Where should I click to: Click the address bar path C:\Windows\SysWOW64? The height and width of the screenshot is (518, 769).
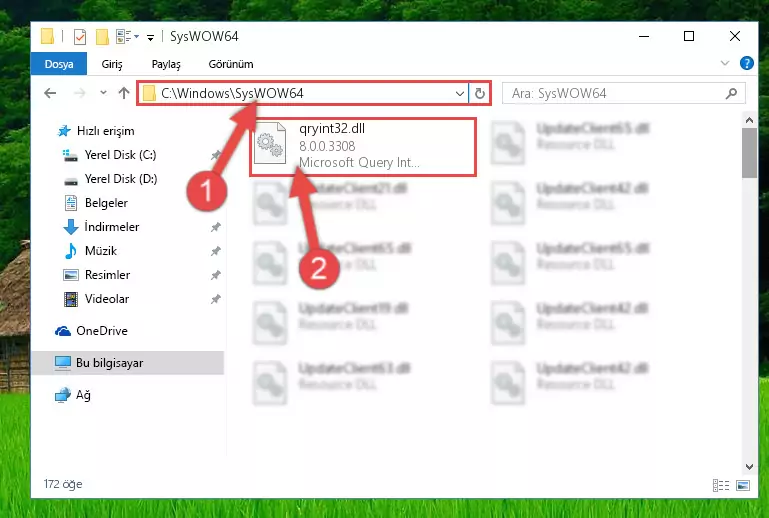pos(232,93)
